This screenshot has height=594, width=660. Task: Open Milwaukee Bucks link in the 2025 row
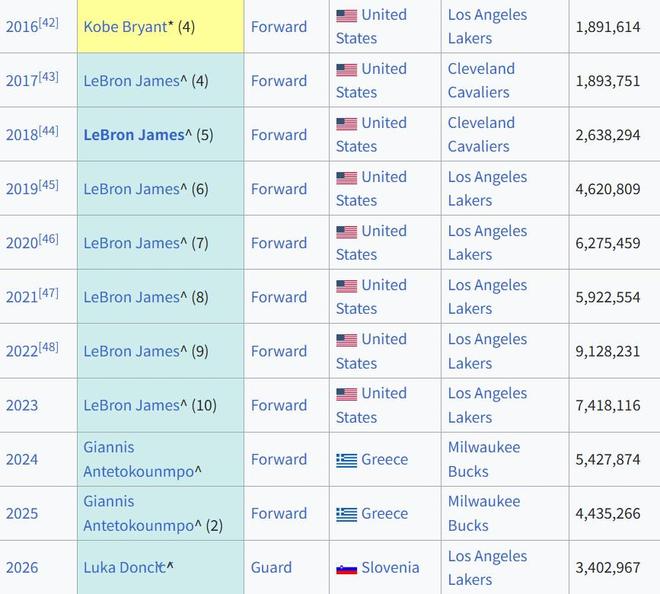pyautogui.click(x=484, y=513)
